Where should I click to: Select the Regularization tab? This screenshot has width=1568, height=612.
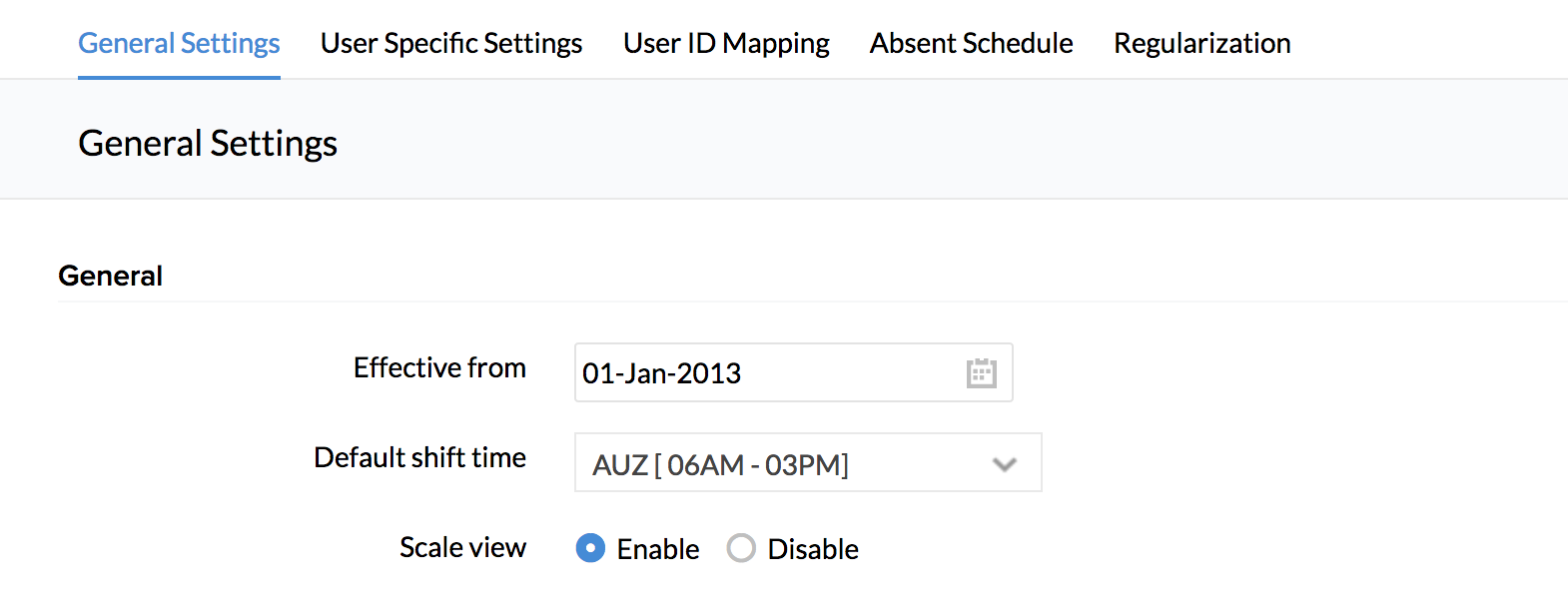(1201, 44)
